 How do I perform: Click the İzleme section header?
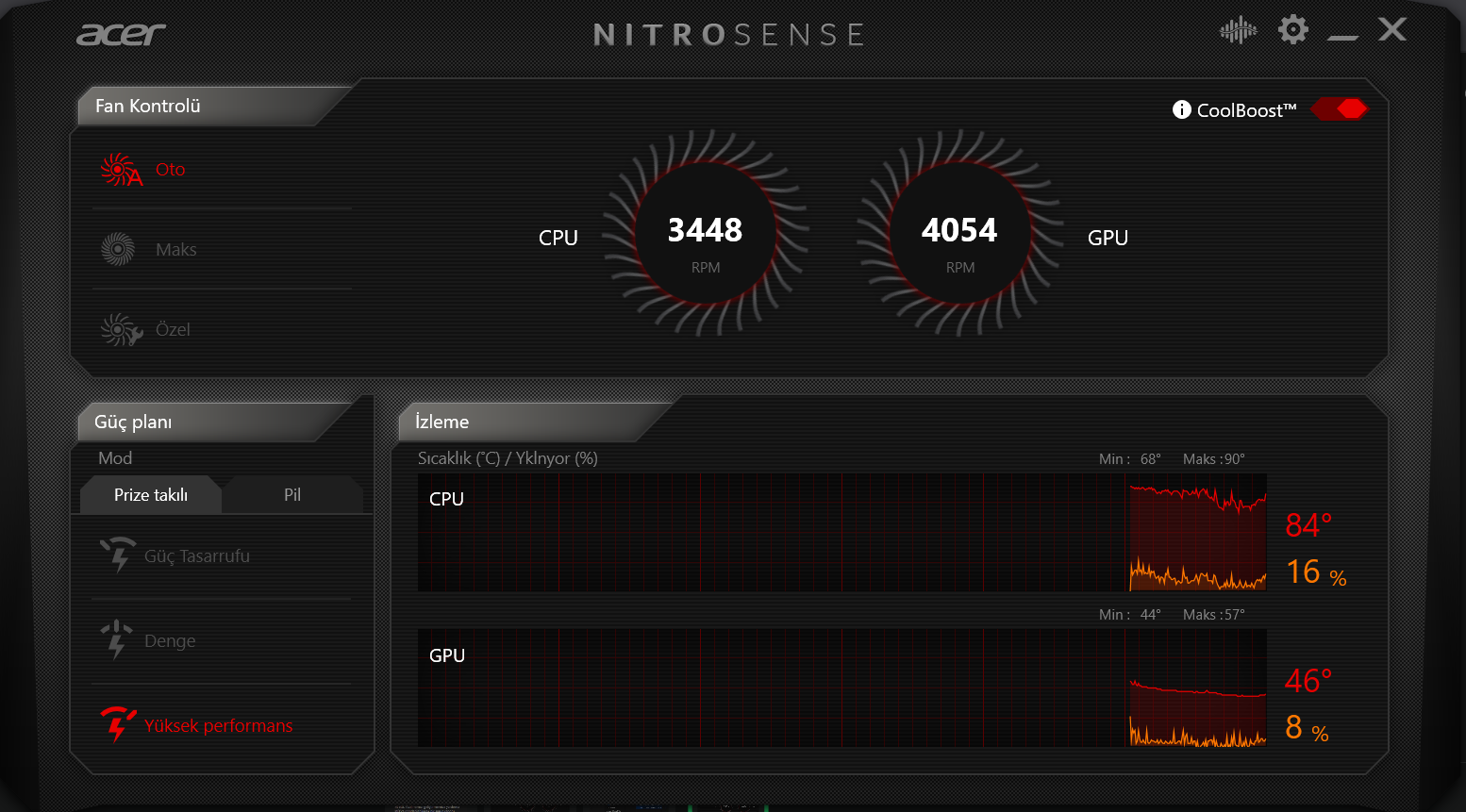point(441,422)
